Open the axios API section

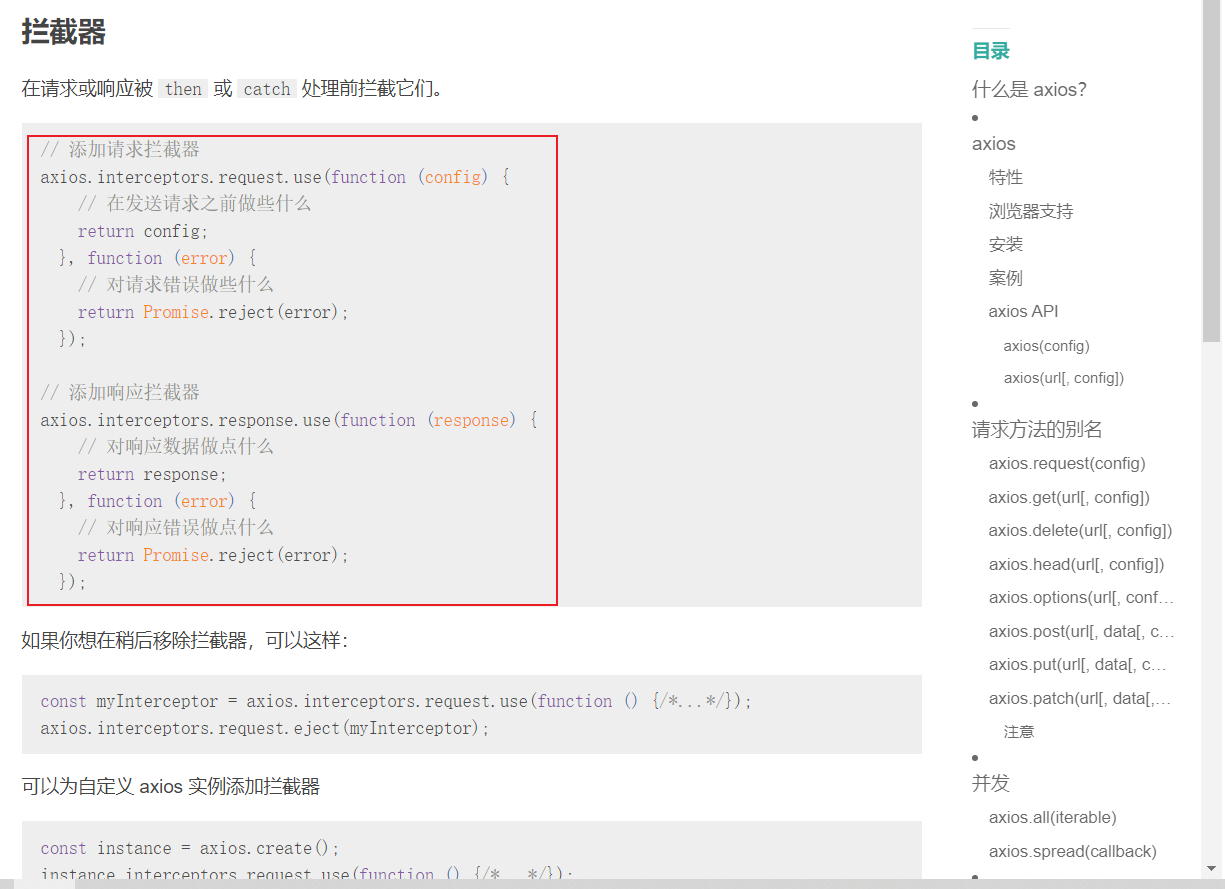1023,311
